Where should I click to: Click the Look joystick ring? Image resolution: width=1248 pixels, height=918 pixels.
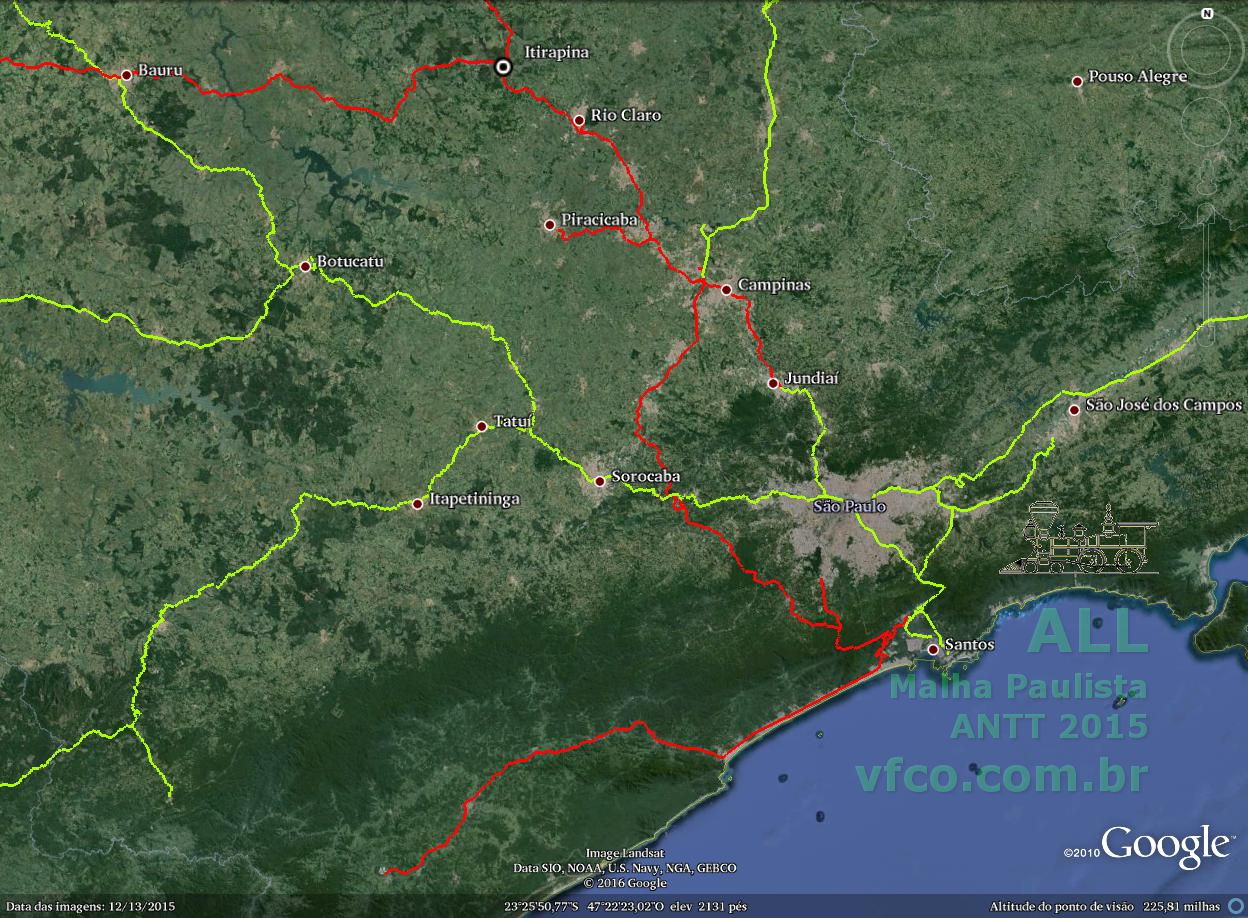[x=1207, y=50]
